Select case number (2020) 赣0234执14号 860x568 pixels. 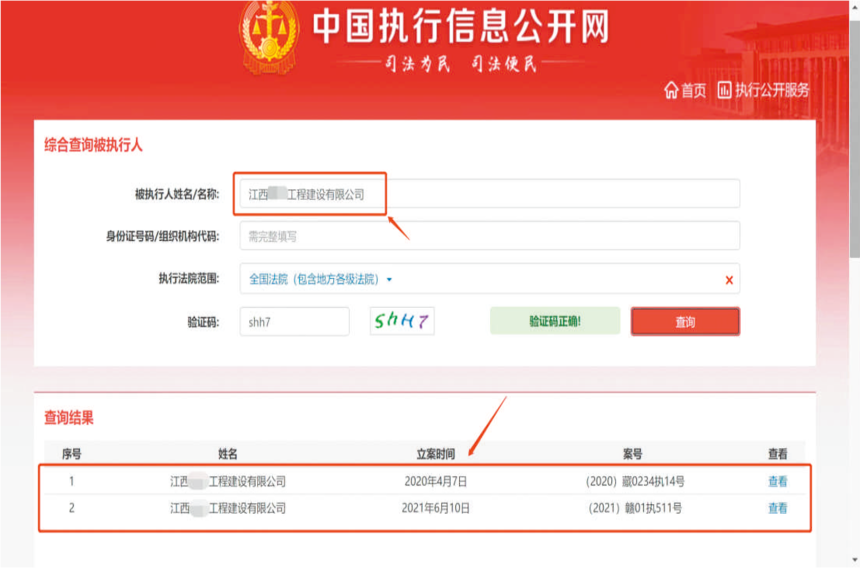tap(635, 481)
